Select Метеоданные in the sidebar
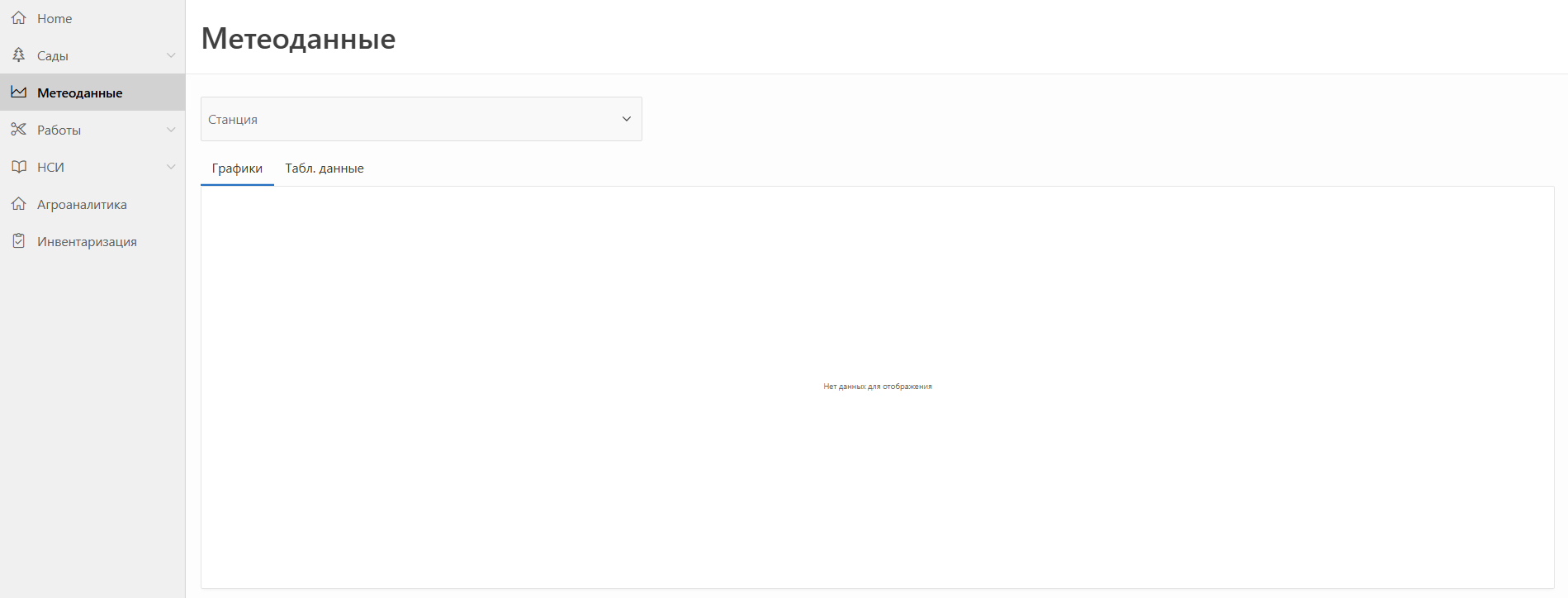This screenshot has width=1568, height=598. [92, 93]
